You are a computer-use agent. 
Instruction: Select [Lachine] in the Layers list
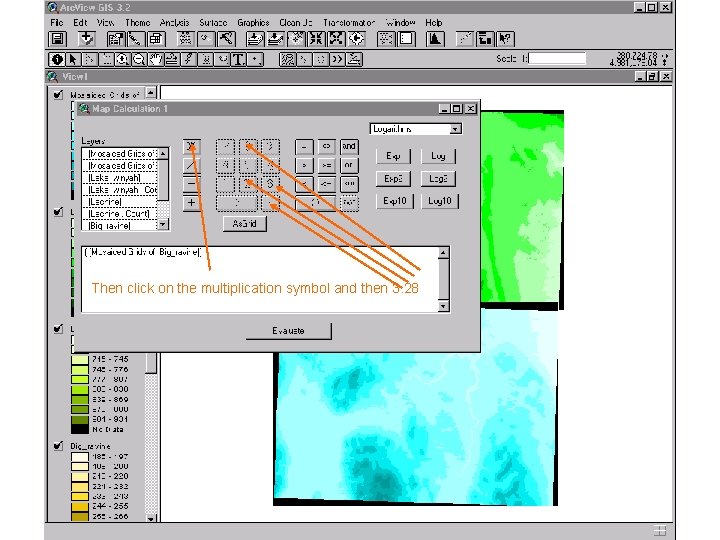click(120, 202)
